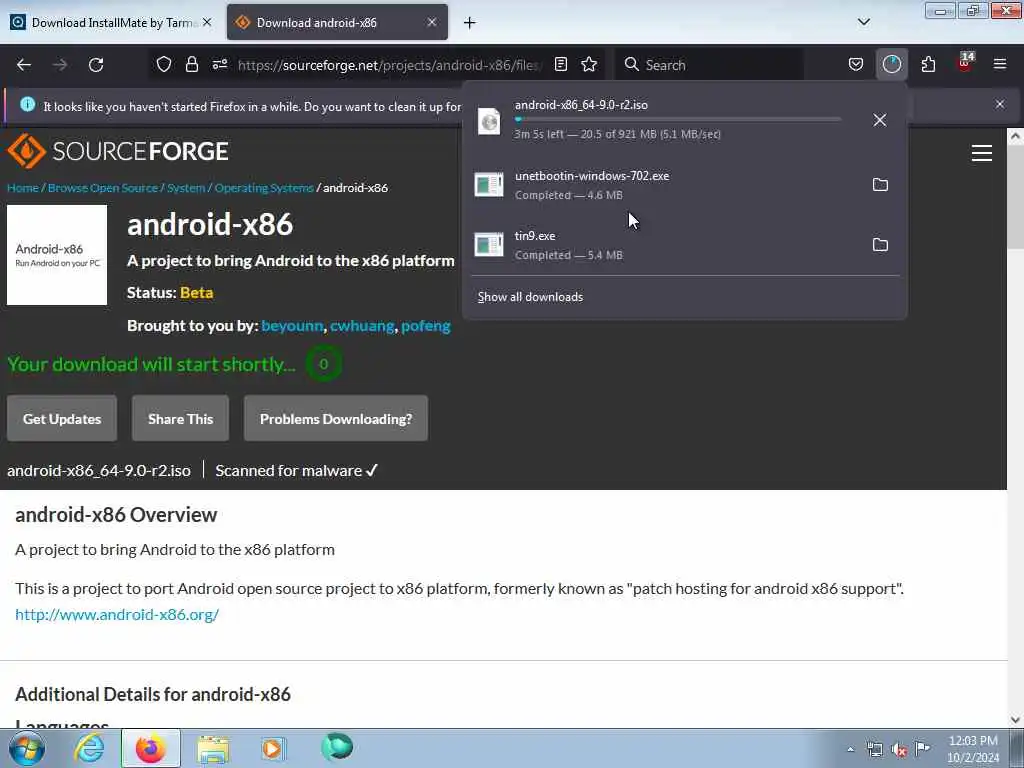The image size is (1024, 768).
Task: Click the page vertical scrollbar thumb
Action: pos(1015,198)
